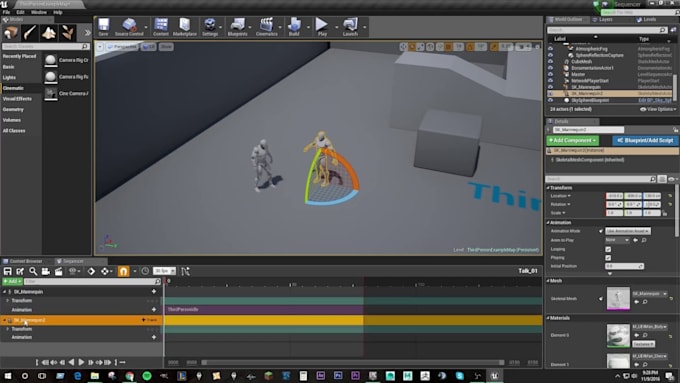Viewport: 680px width, 383px height.
Task: Open the Cinematics toolbar icon
Action: pyautogui.click(x=266, y=27)
